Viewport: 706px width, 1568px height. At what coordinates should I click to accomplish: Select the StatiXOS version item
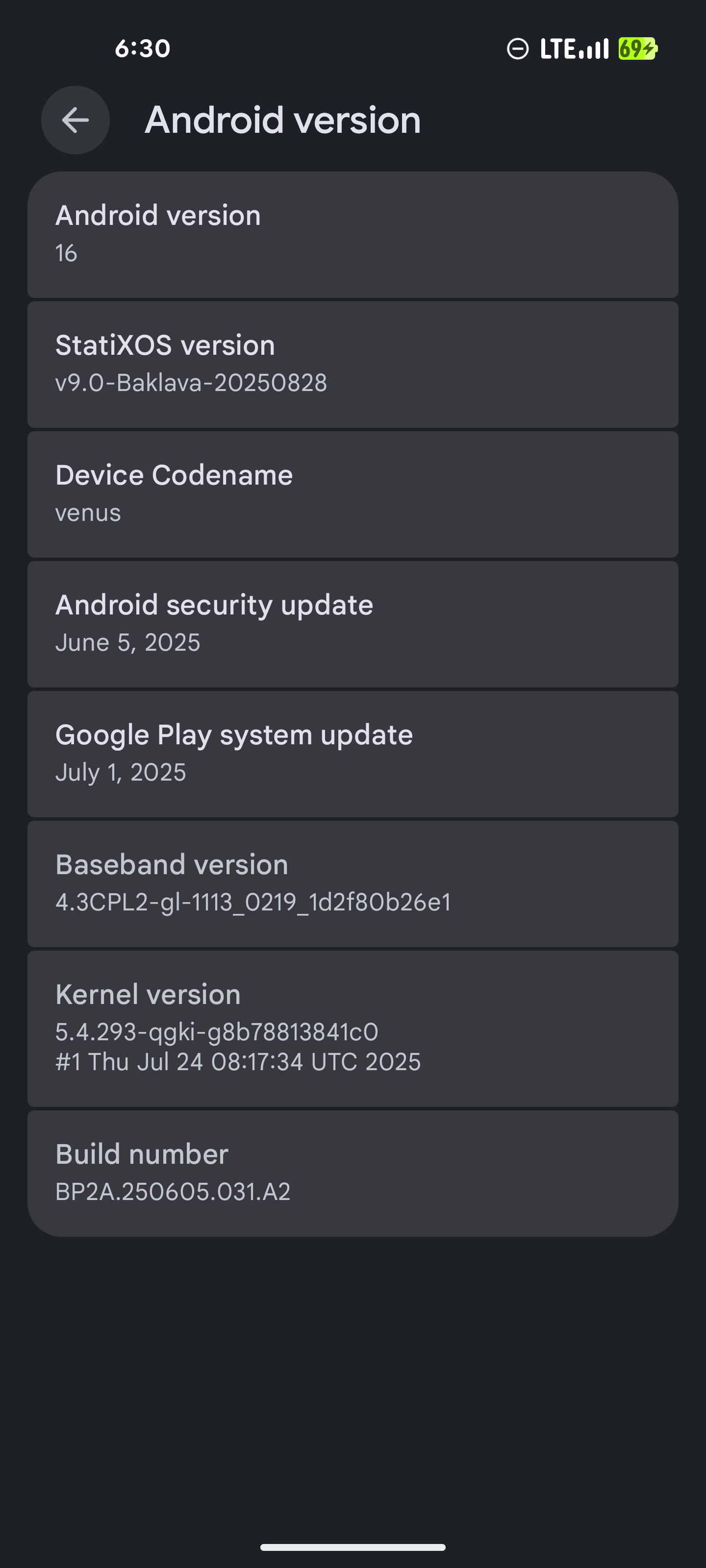click(x=353, y=365)
